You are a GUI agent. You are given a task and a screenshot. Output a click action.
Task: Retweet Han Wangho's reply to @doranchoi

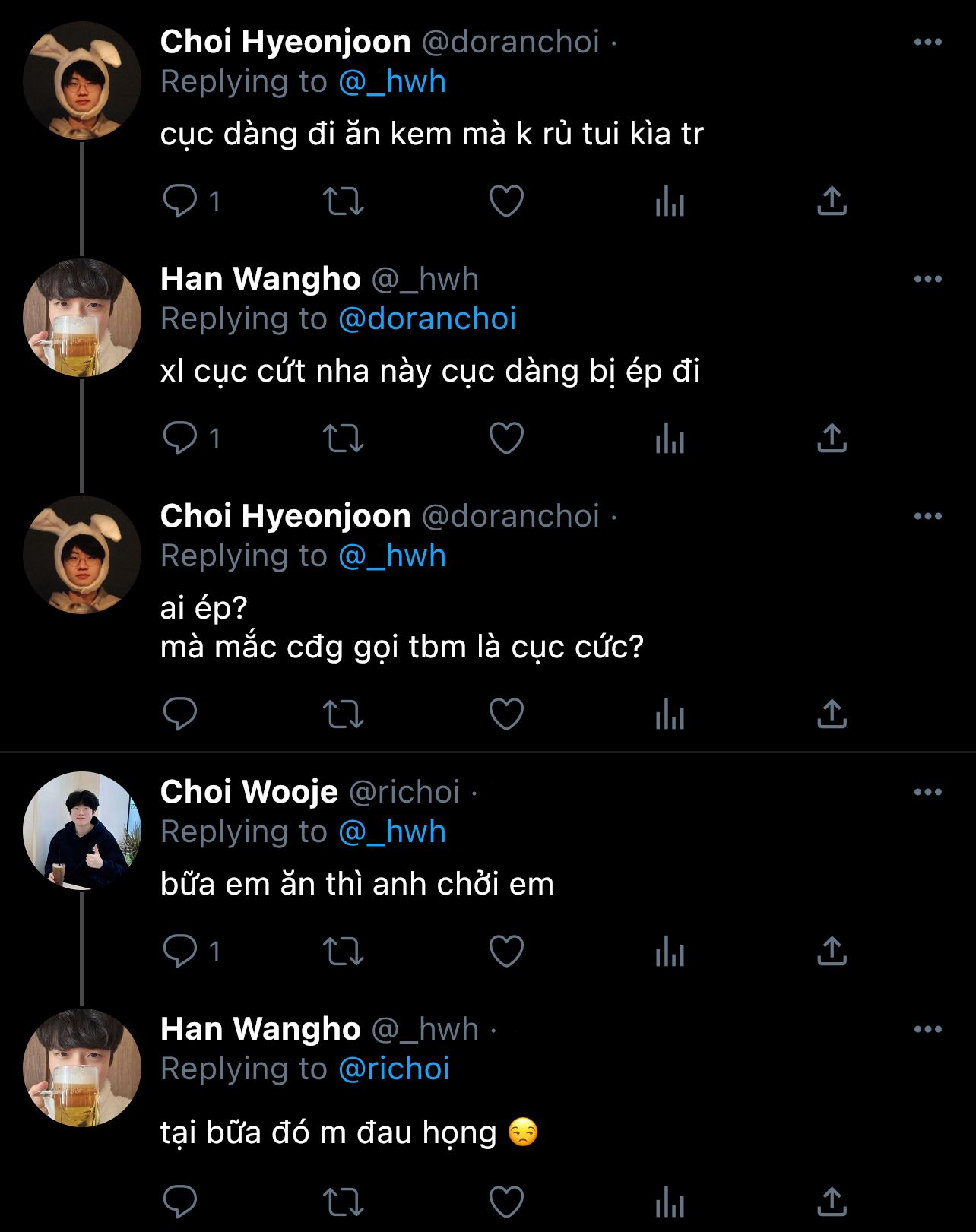(344, 439)
